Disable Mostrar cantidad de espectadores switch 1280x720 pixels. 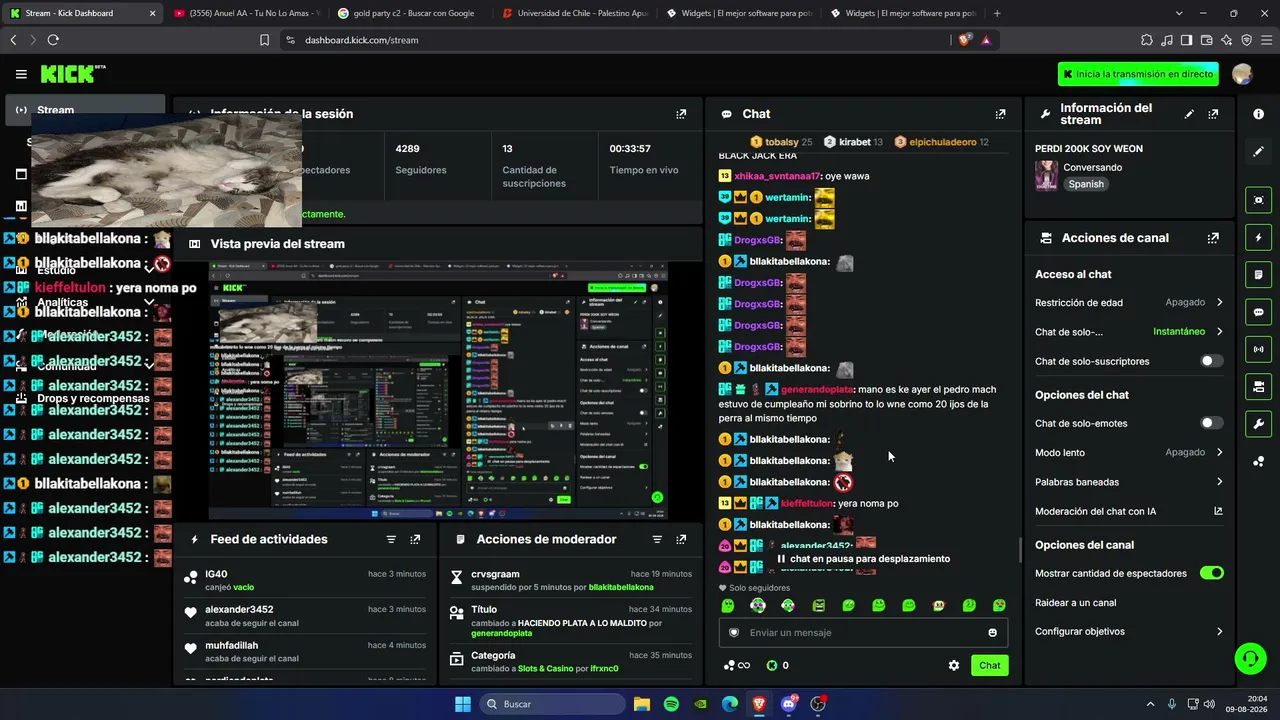click(x=1211, y=573)
